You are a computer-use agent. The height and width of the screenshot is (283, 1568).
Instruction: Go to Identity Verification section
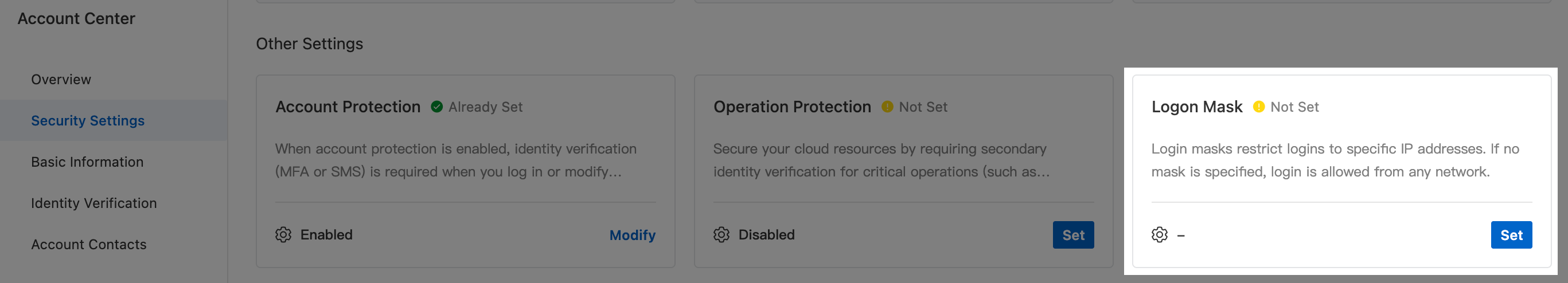93,203
